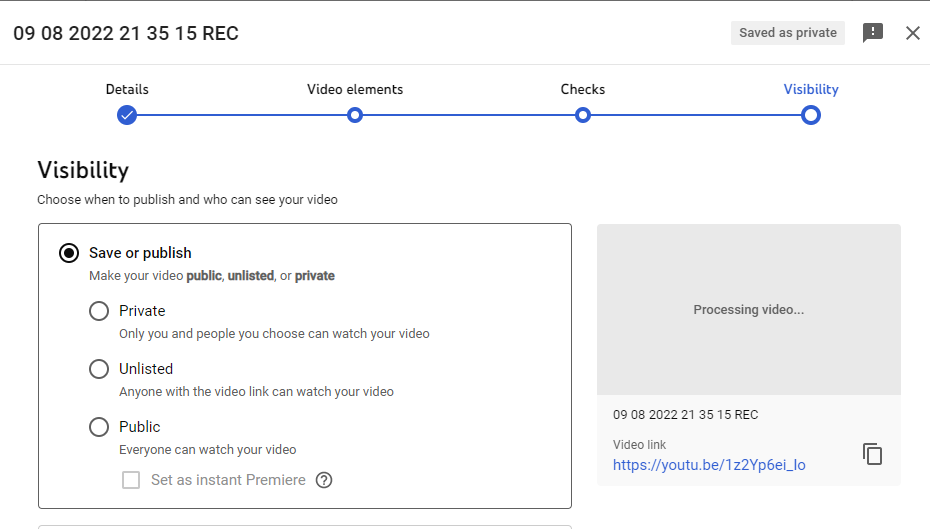This screenshot has width=930, height=529.
Task: Click the Details step checkmark circle
Action: (x=126, y=115)
